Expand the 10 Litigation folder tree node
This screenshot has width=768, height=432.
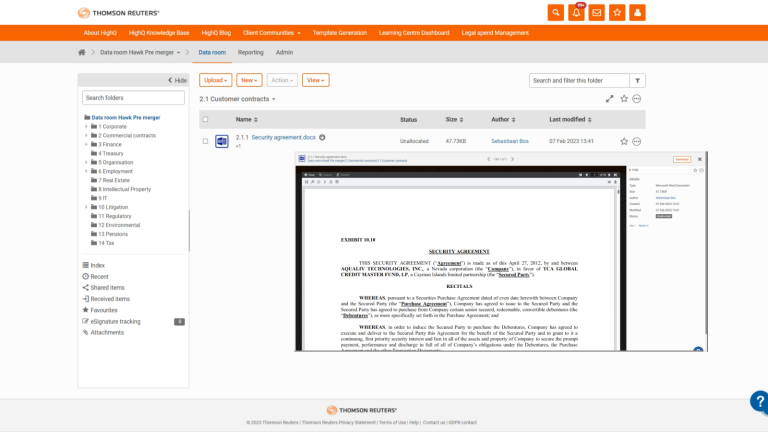click(86, 207)
